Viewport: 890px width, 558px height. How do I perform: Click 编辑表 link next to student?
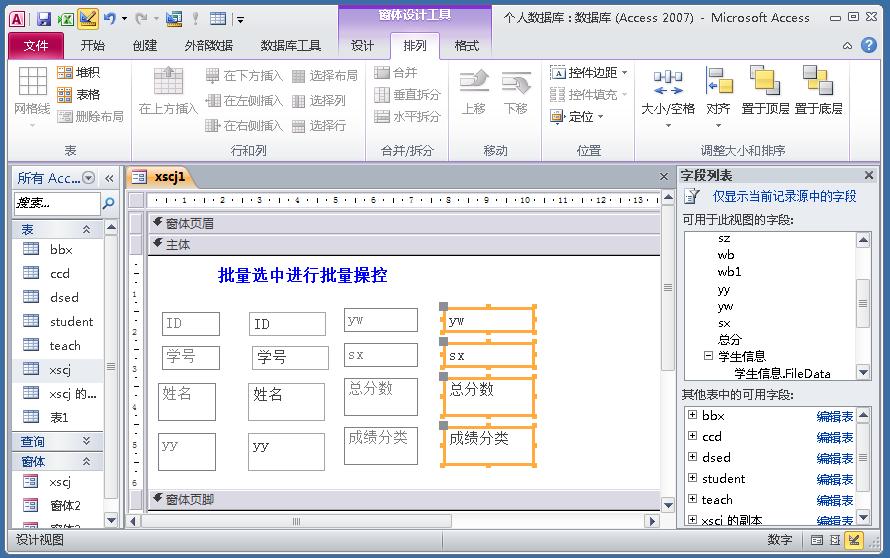click(834, 479)
